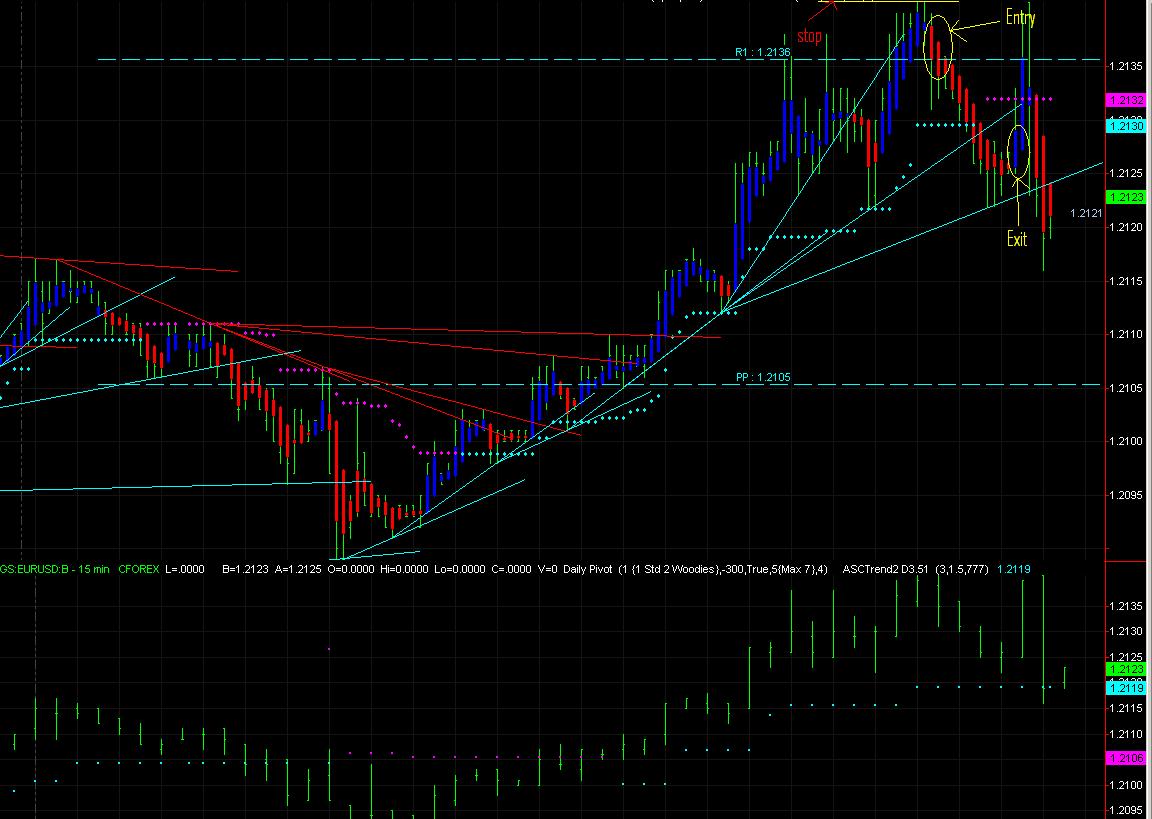
Task: Select the green 1.2123 tag in upper chart
Action: (x=1126, y=197)
